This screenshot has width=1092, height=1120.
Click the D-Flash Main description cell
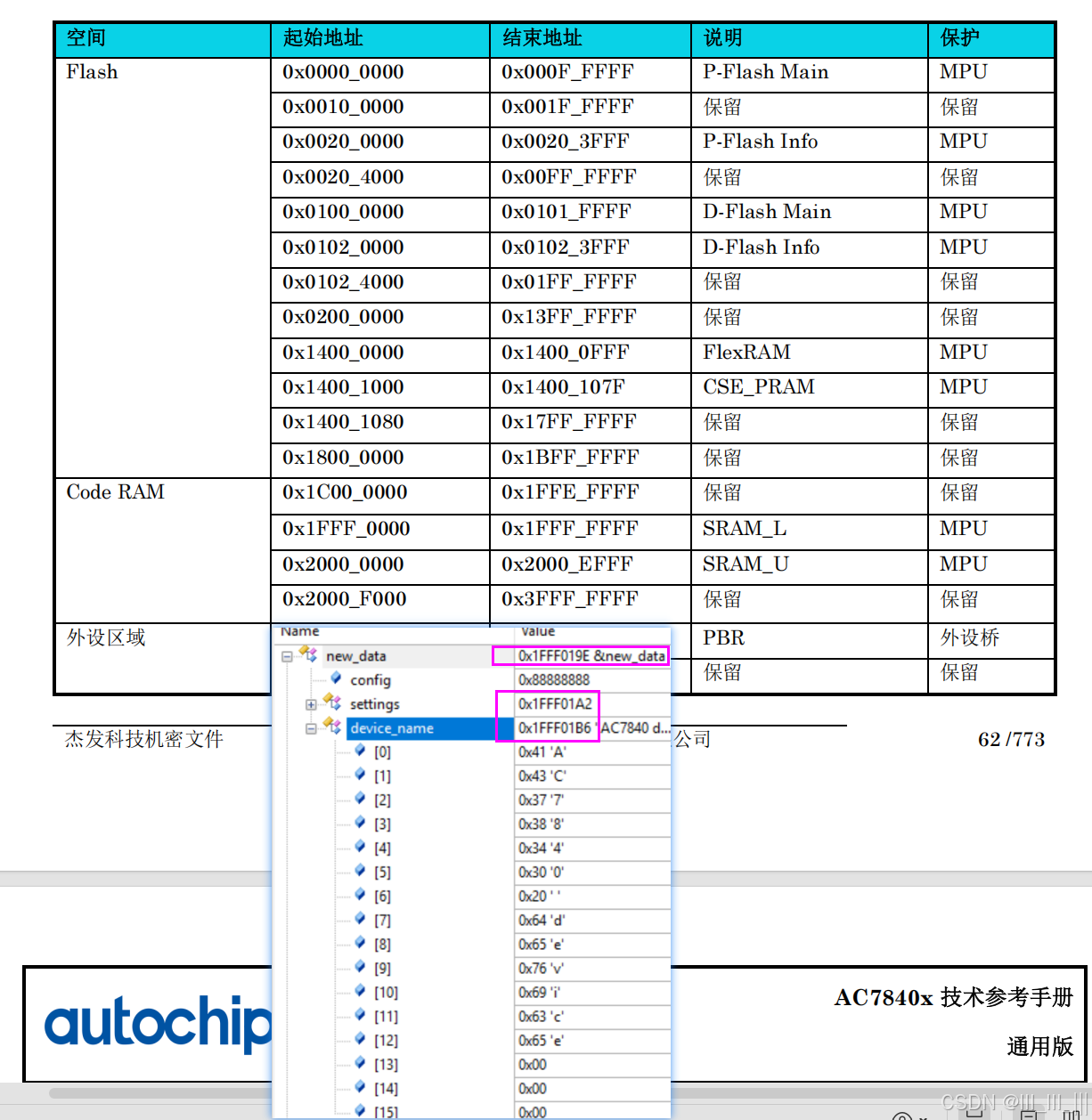tap(810, 213)
